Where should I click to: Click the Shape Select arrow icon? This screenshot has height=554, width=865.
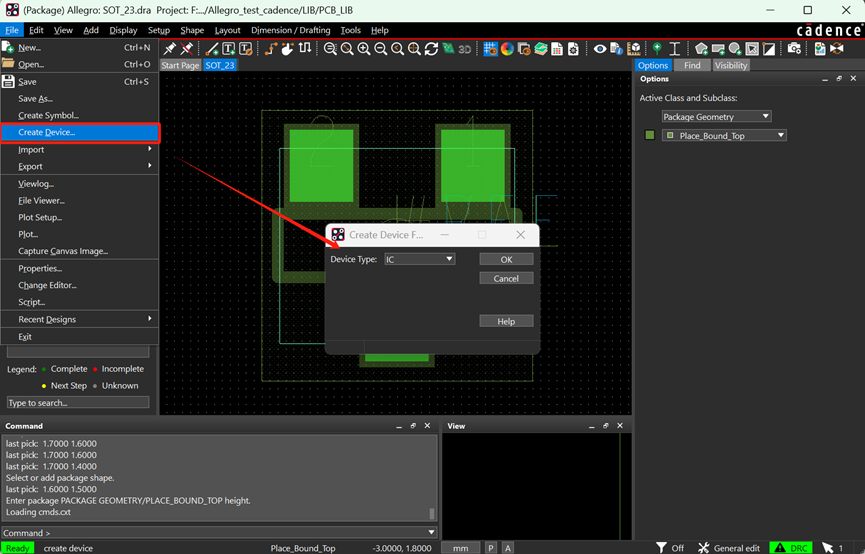pyautogui.click(x=752, y=49)
